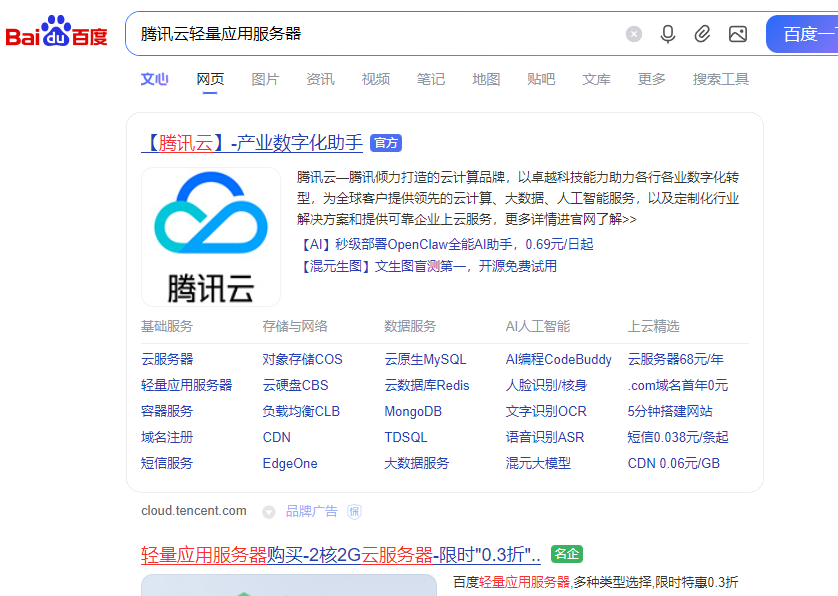The width and height of the screenshot is (838, 596).
Task: Select the 网页 tab
Action: click(210, 79)
